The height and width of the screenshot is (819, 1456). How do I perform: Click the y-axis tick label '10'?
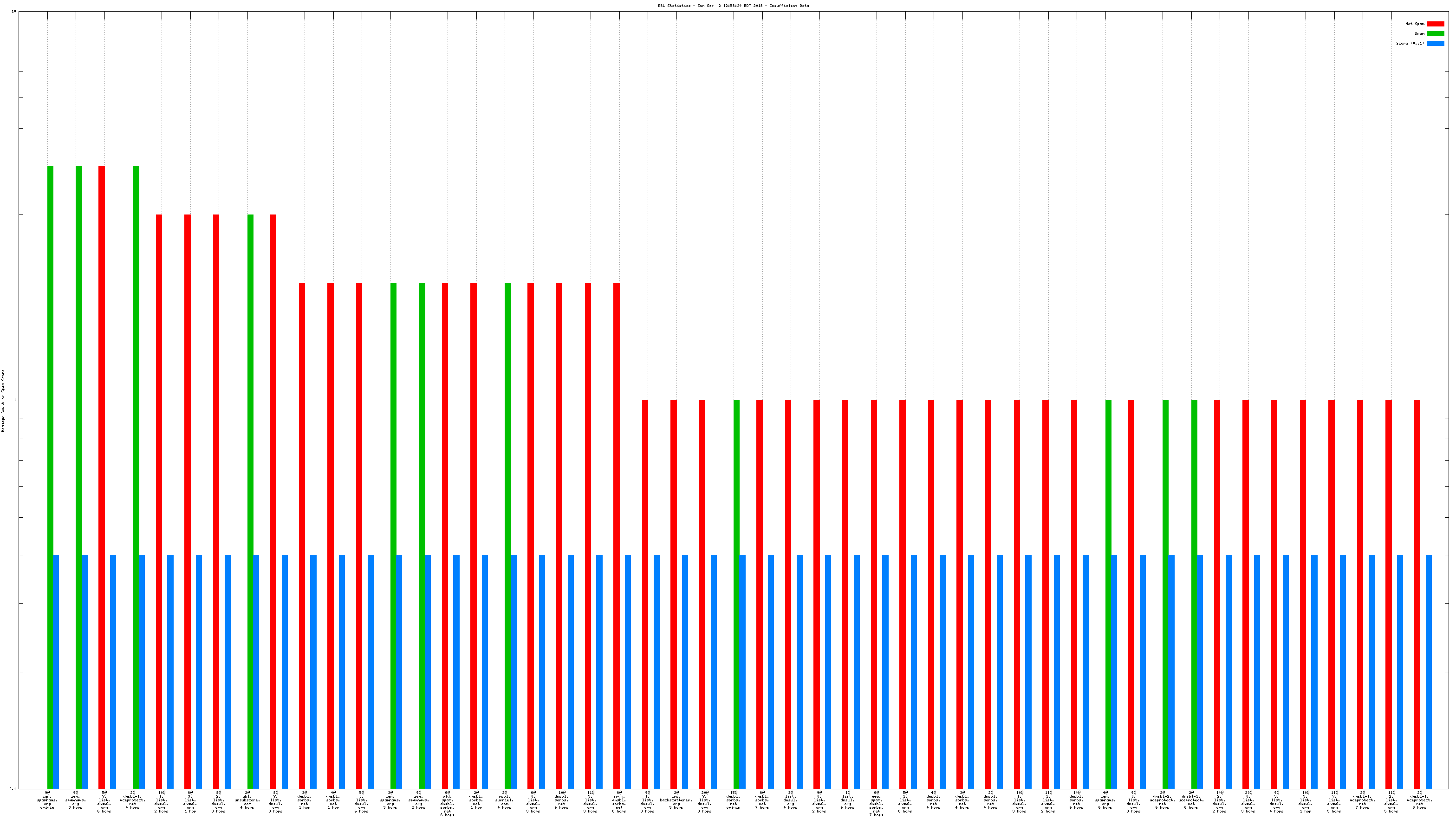[13, 11]
